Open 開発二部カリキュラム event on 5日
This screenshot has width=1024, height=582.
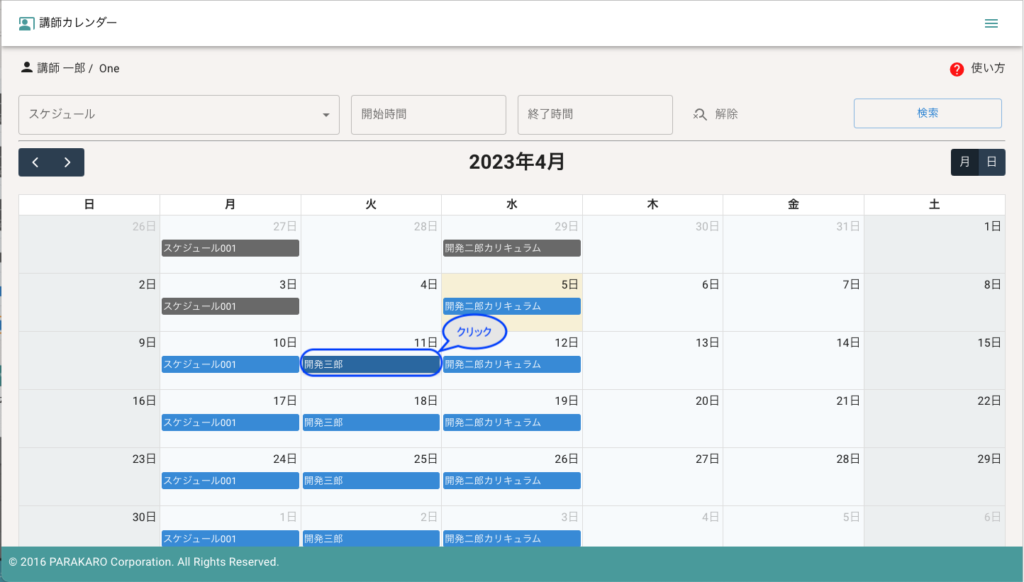[511, 306]
